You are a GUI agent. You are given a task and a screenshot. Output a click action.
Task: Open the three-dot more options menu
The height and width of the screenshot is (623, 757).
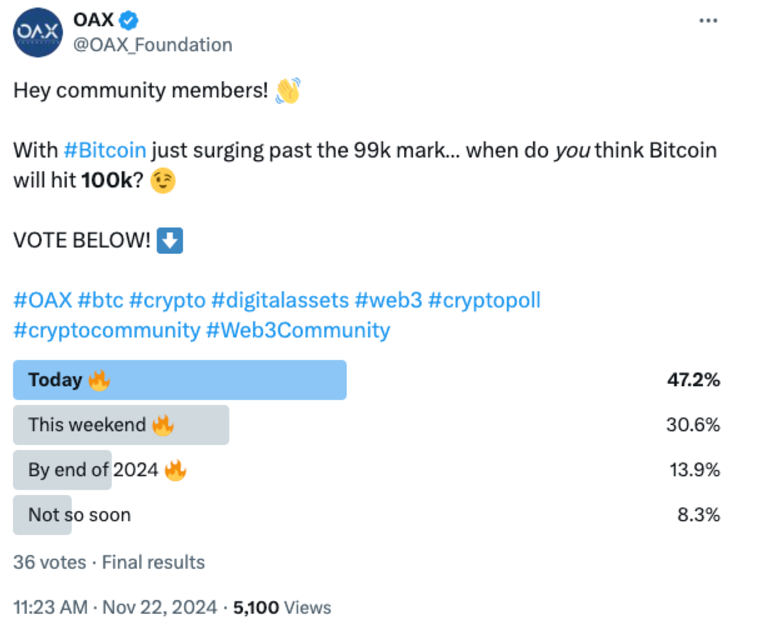(x=708, y=20)
